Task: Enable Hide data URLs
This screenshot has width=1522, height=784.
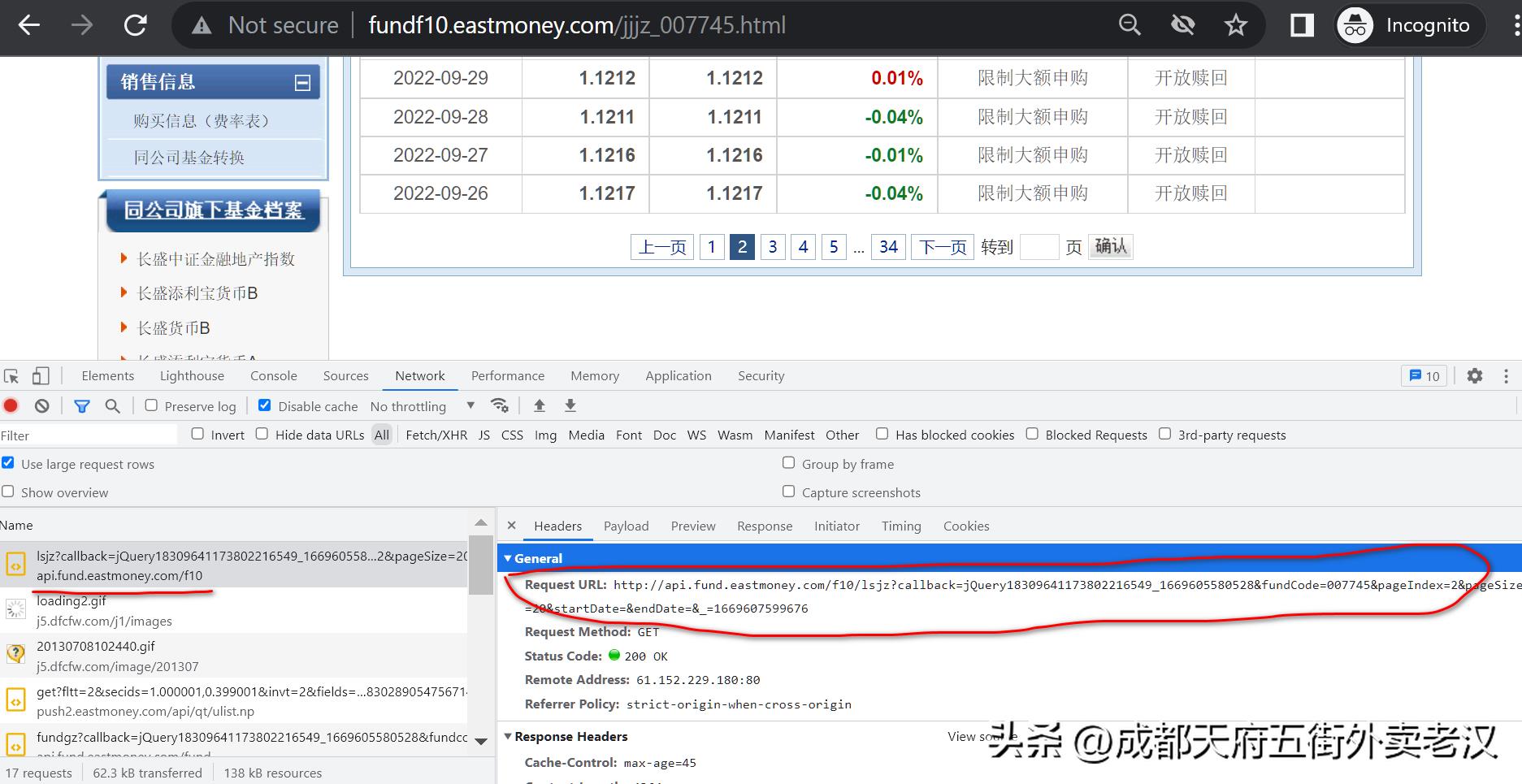Action: coord(262,434)
